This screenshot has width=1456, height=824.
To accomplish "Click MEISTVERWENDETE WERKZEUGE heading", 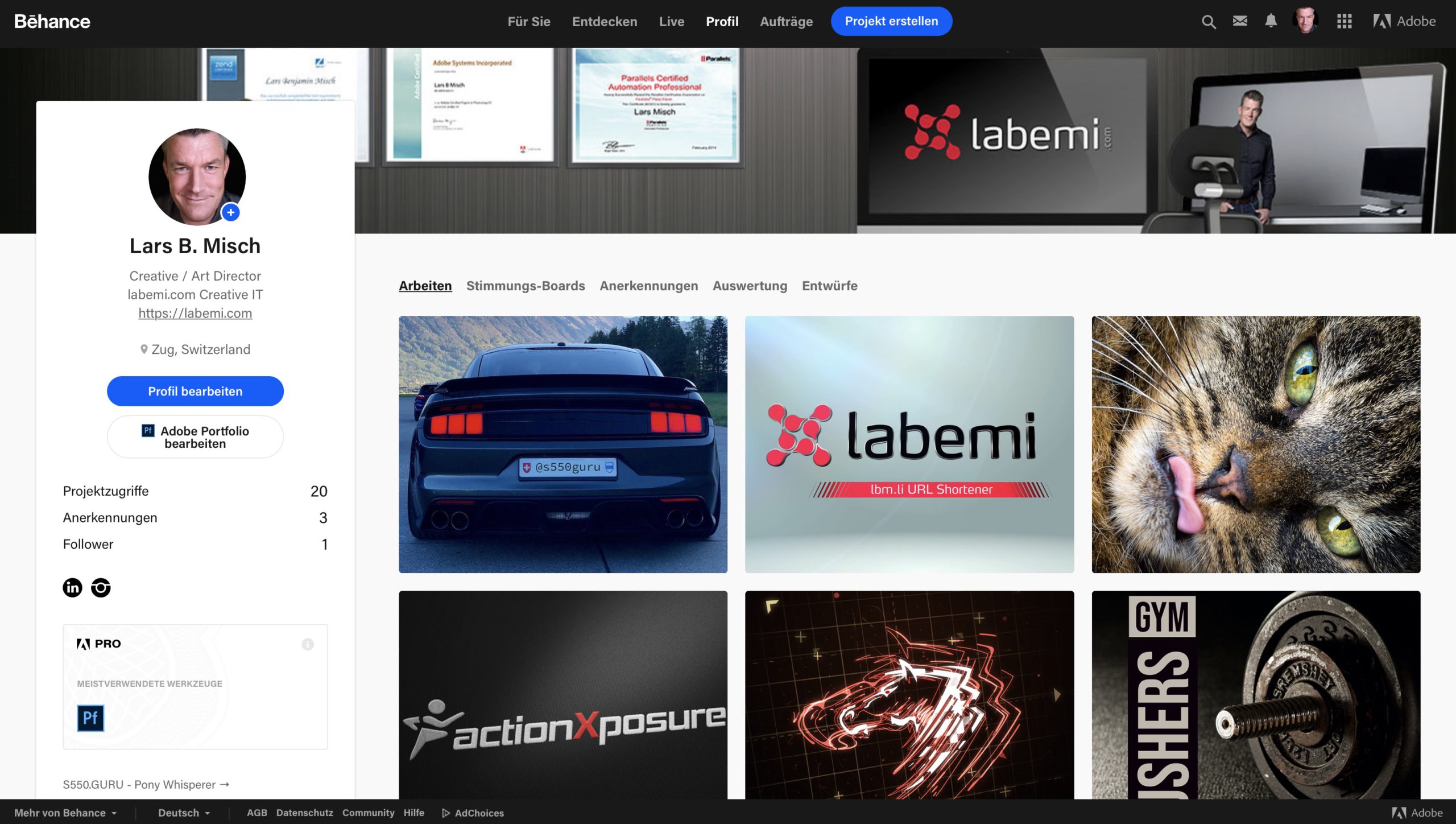I will click(x=150, y=683).
